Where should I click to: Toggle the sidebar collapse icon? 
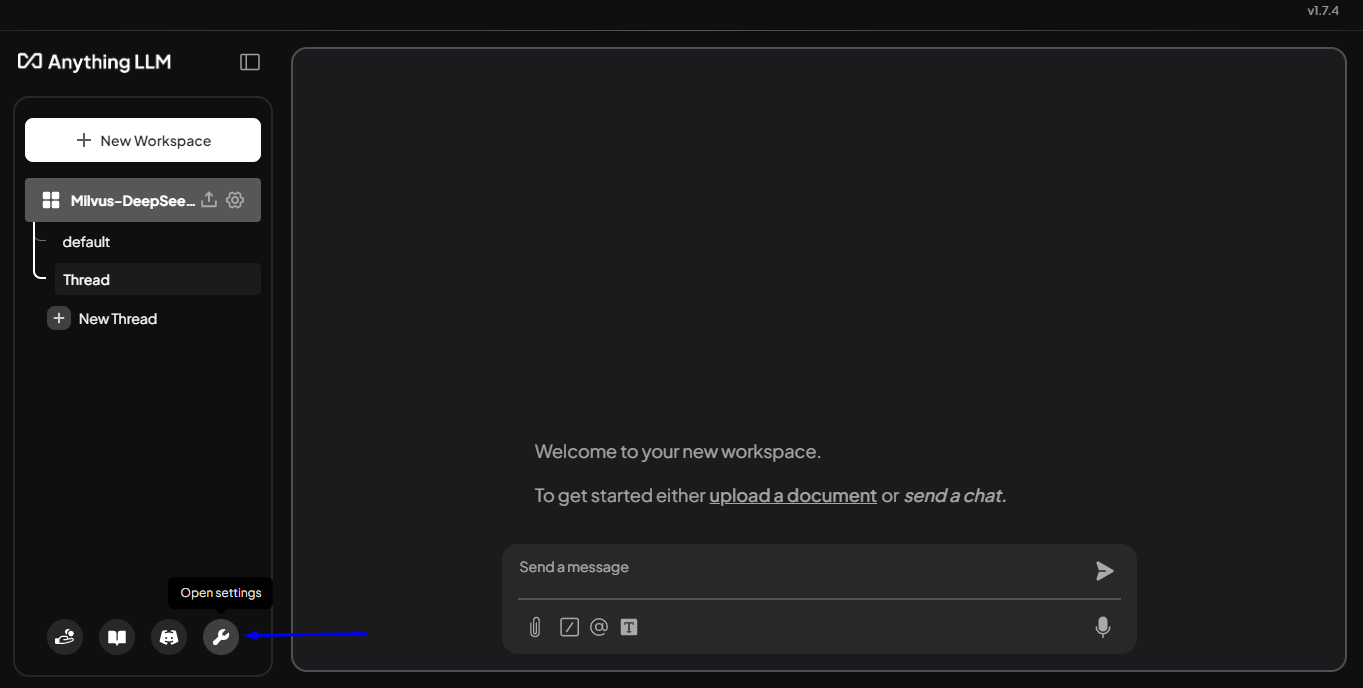point(250,62)
